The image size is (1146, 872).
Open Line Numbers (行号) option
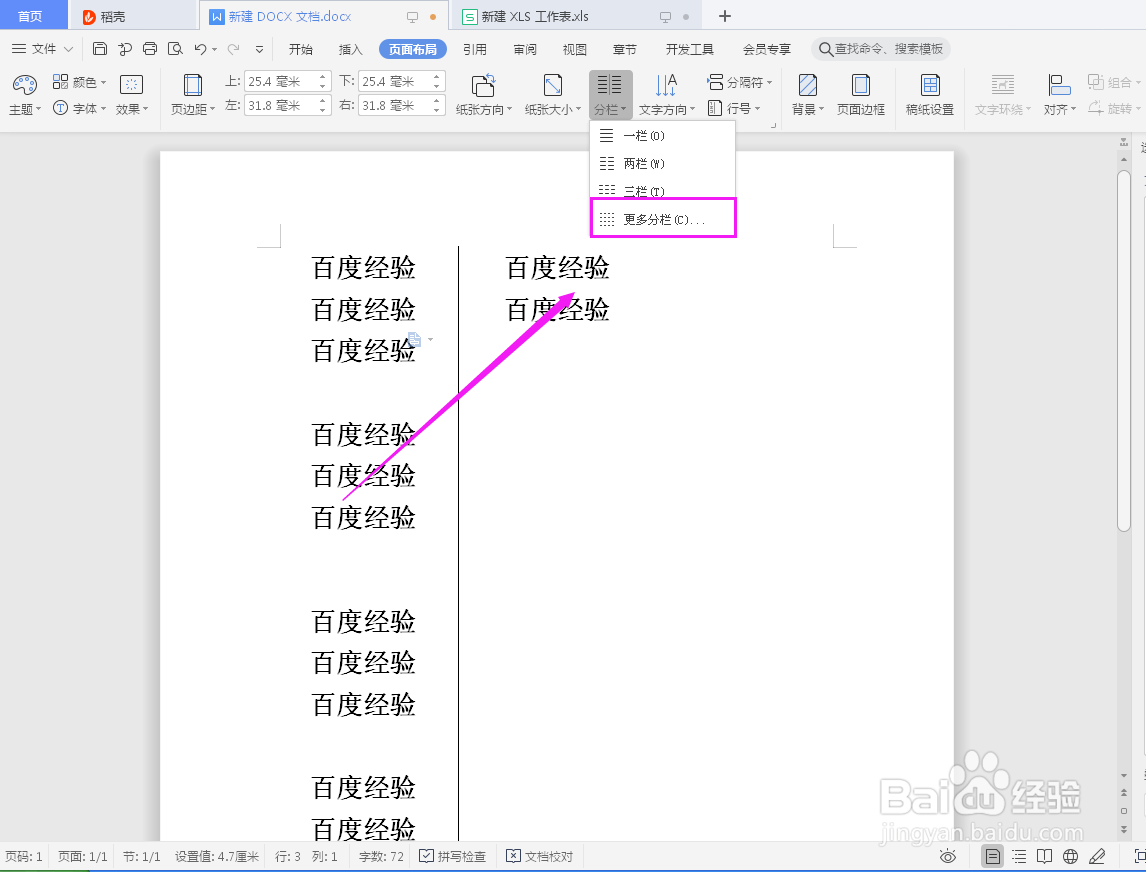tap(735, 108)
